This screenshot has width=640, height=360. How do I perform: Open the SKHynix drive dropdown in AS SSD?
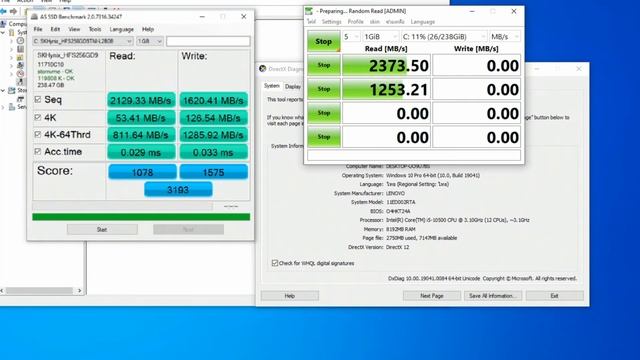[x=82, y=41]
